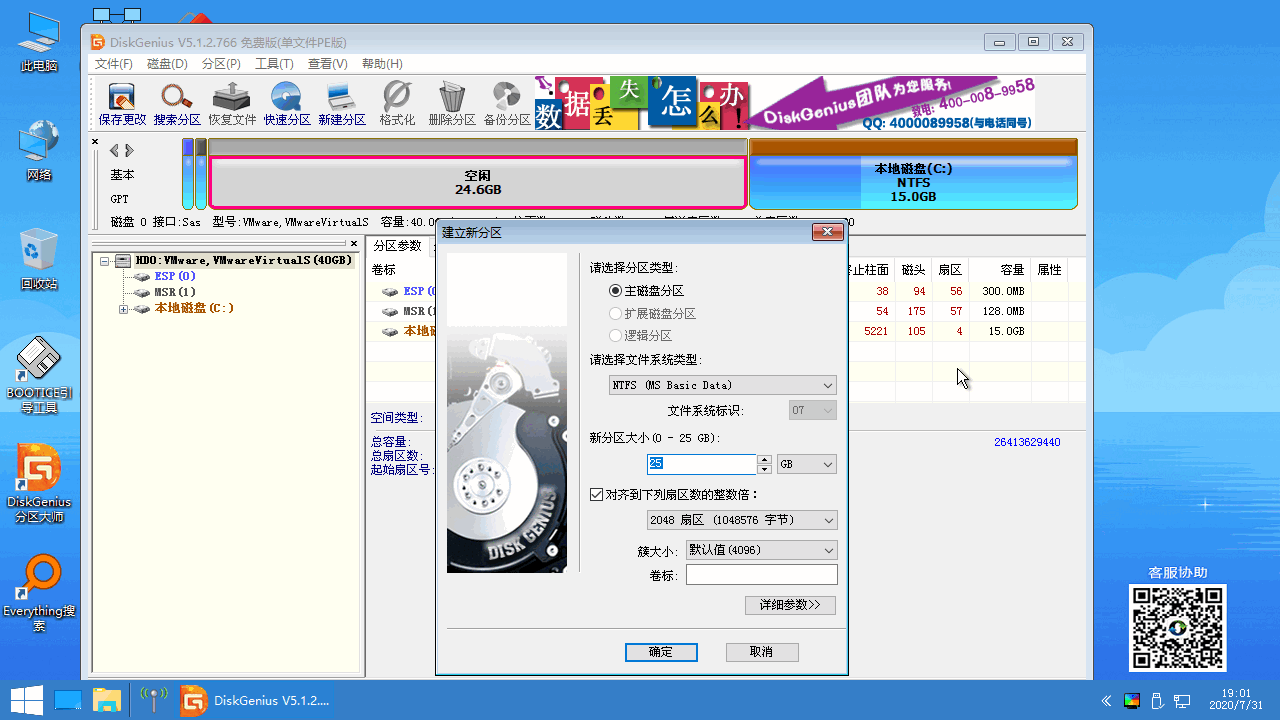Go to next disk arrow
This screenshot has width=1280, height=720.
[x=129, y=151]
